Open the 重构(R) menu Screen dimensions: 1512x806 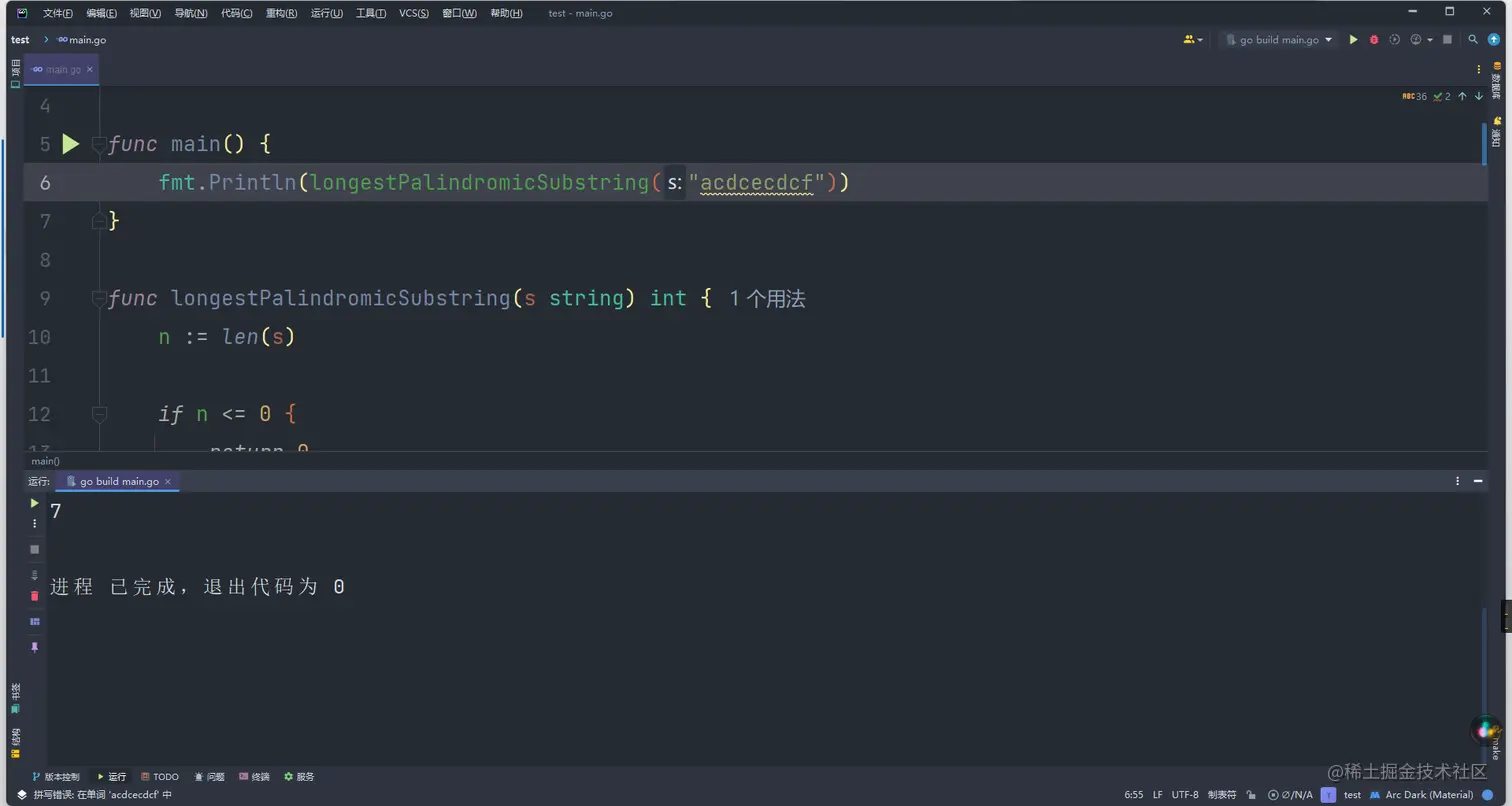(x=281, y=13)
